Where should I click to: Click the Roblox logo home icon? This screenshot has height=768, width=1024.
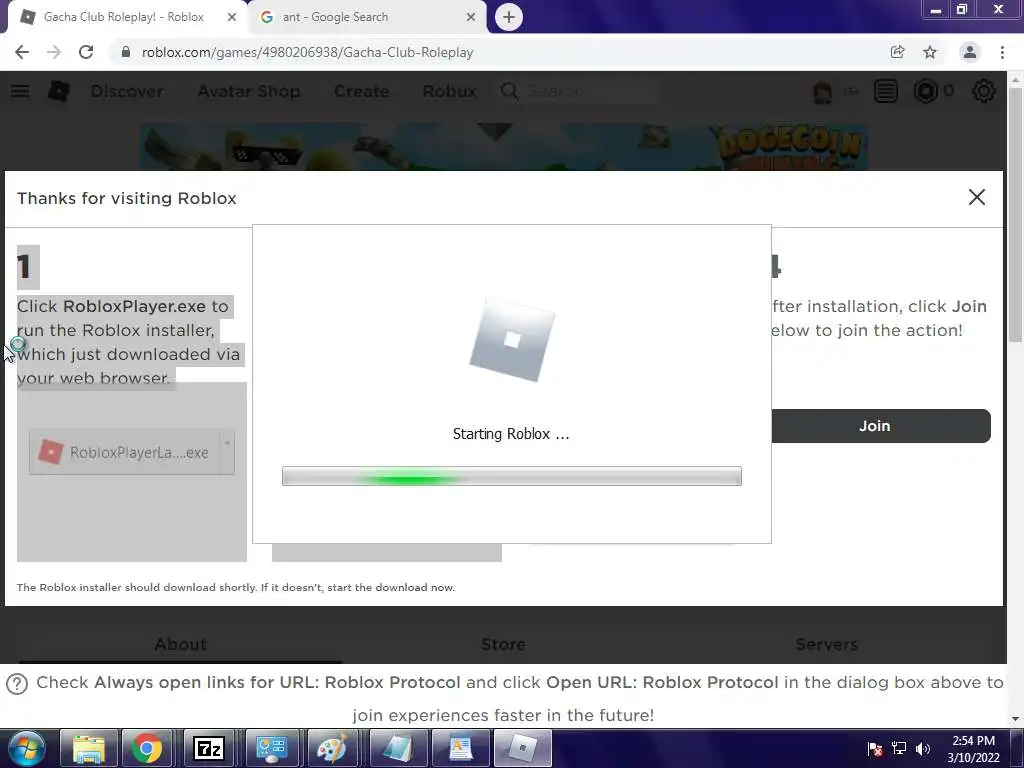pos(58,91)
